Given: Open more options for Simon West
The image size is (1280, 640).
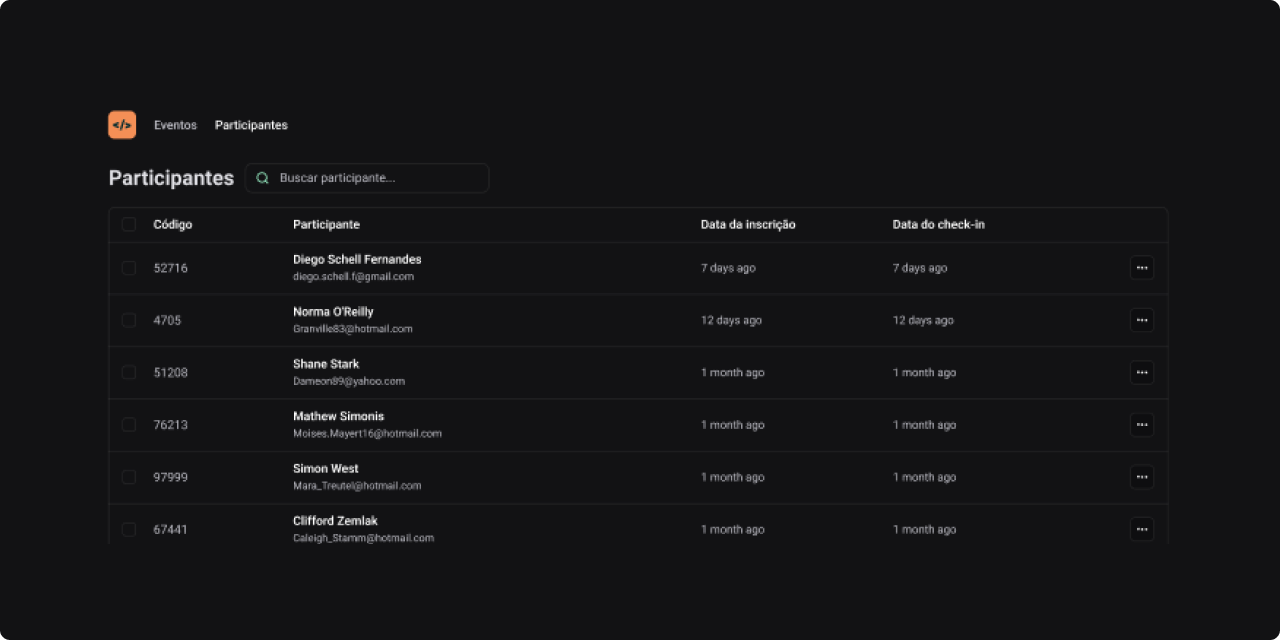Looking at the screenshot, I should (x=1141, y=477).
